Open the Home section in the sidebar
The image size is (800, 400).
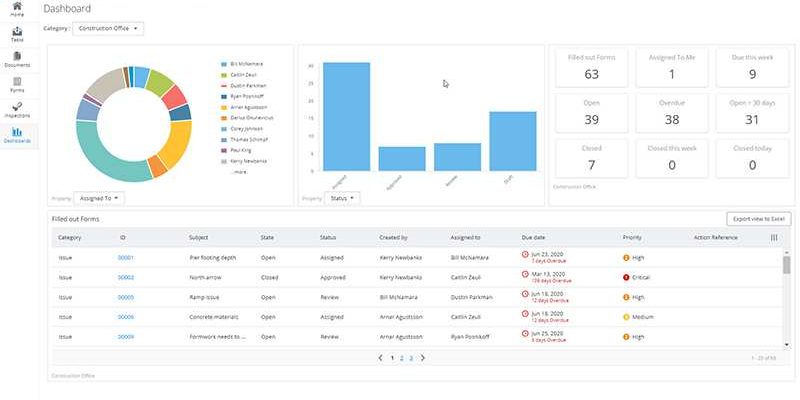[17, 10]
